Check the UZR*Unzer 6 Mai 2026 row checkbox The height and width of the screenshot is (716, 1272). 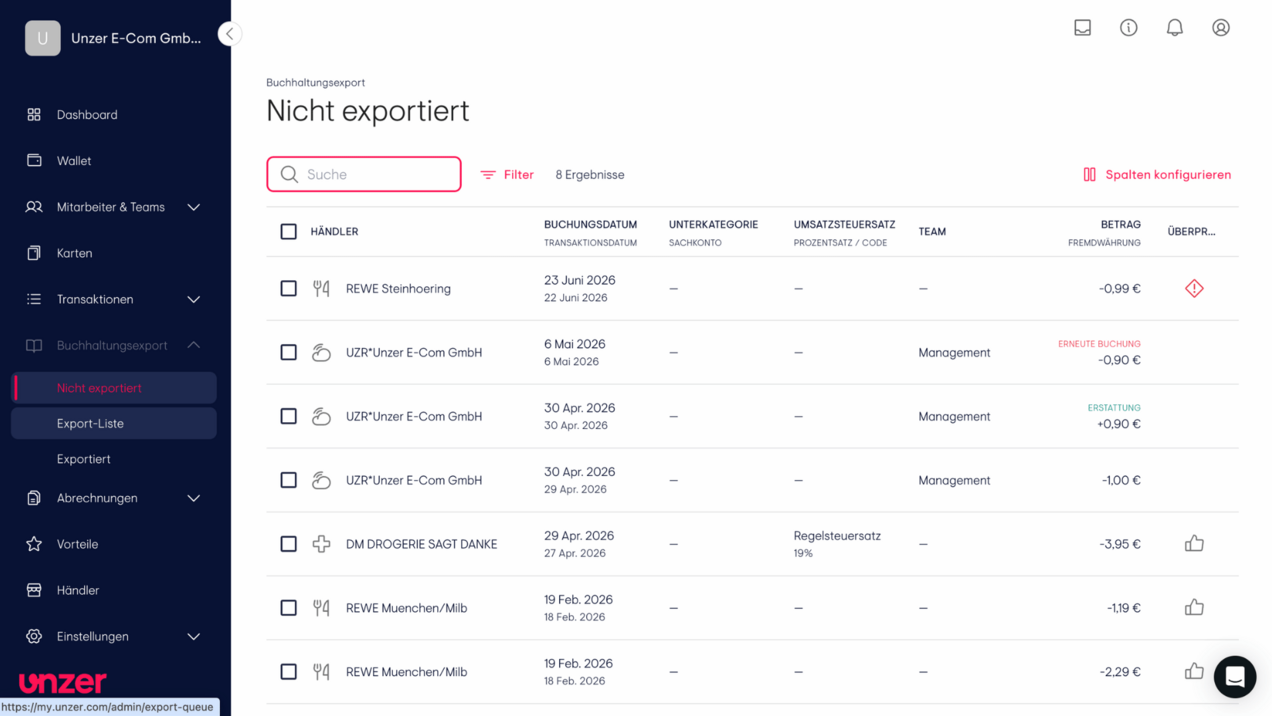[x=289, y=352]
